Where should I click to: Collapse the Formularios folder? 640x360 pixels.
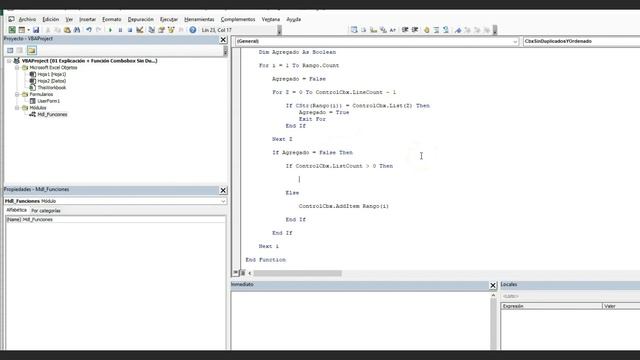click(17, 94)
